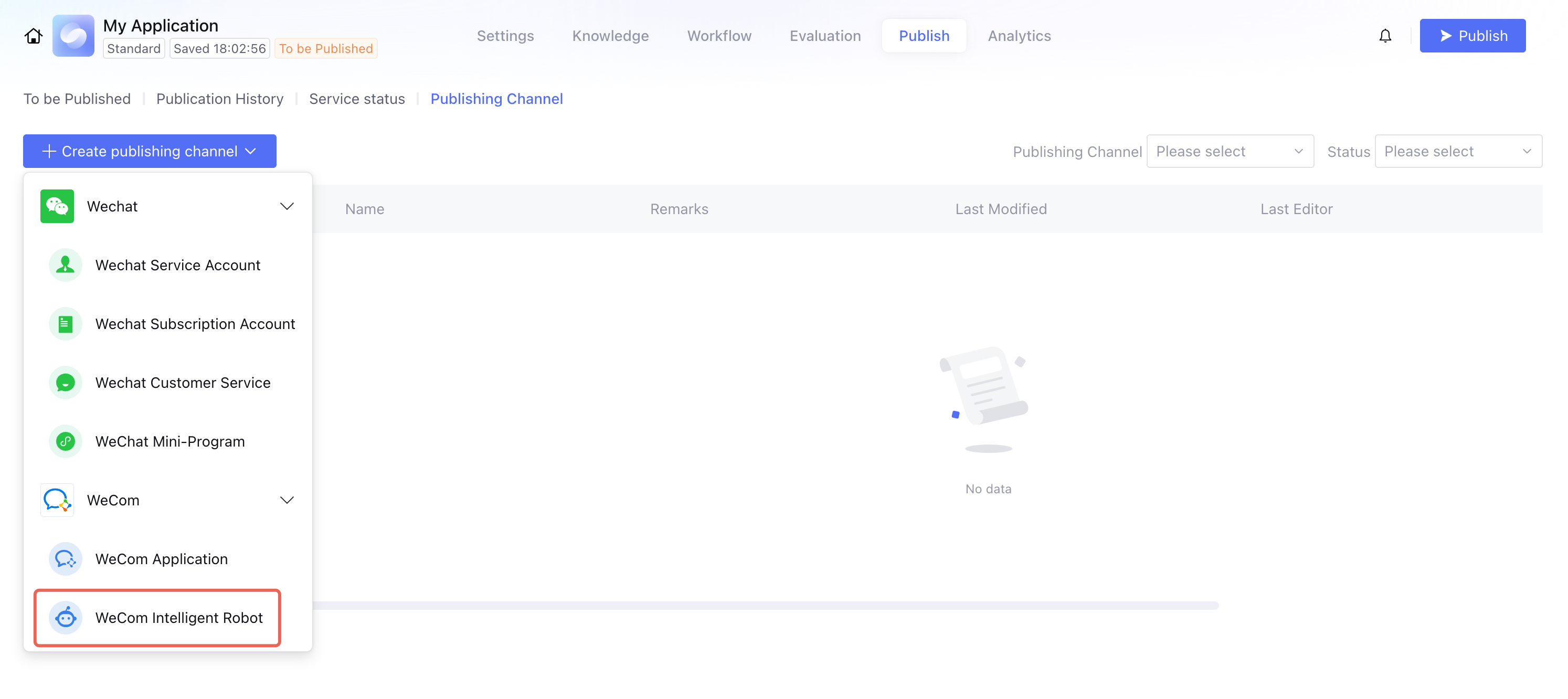Open the notifications bell

pos(1385,36)
